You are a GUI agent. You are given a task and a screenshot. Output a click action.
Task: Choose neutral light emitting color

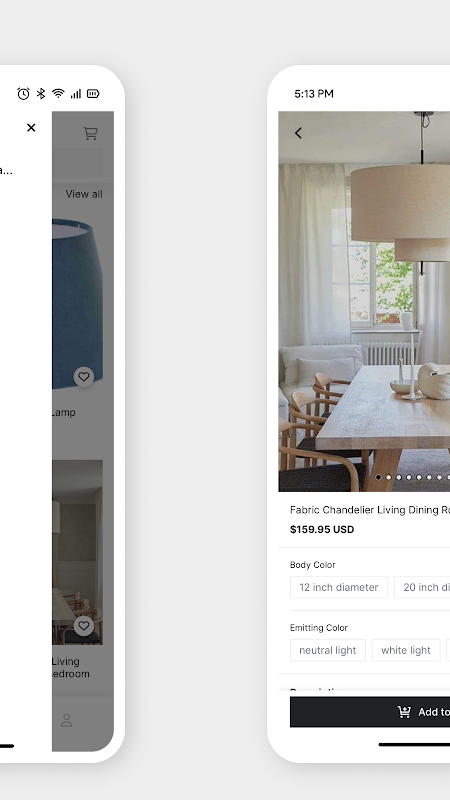click(328, 650)
